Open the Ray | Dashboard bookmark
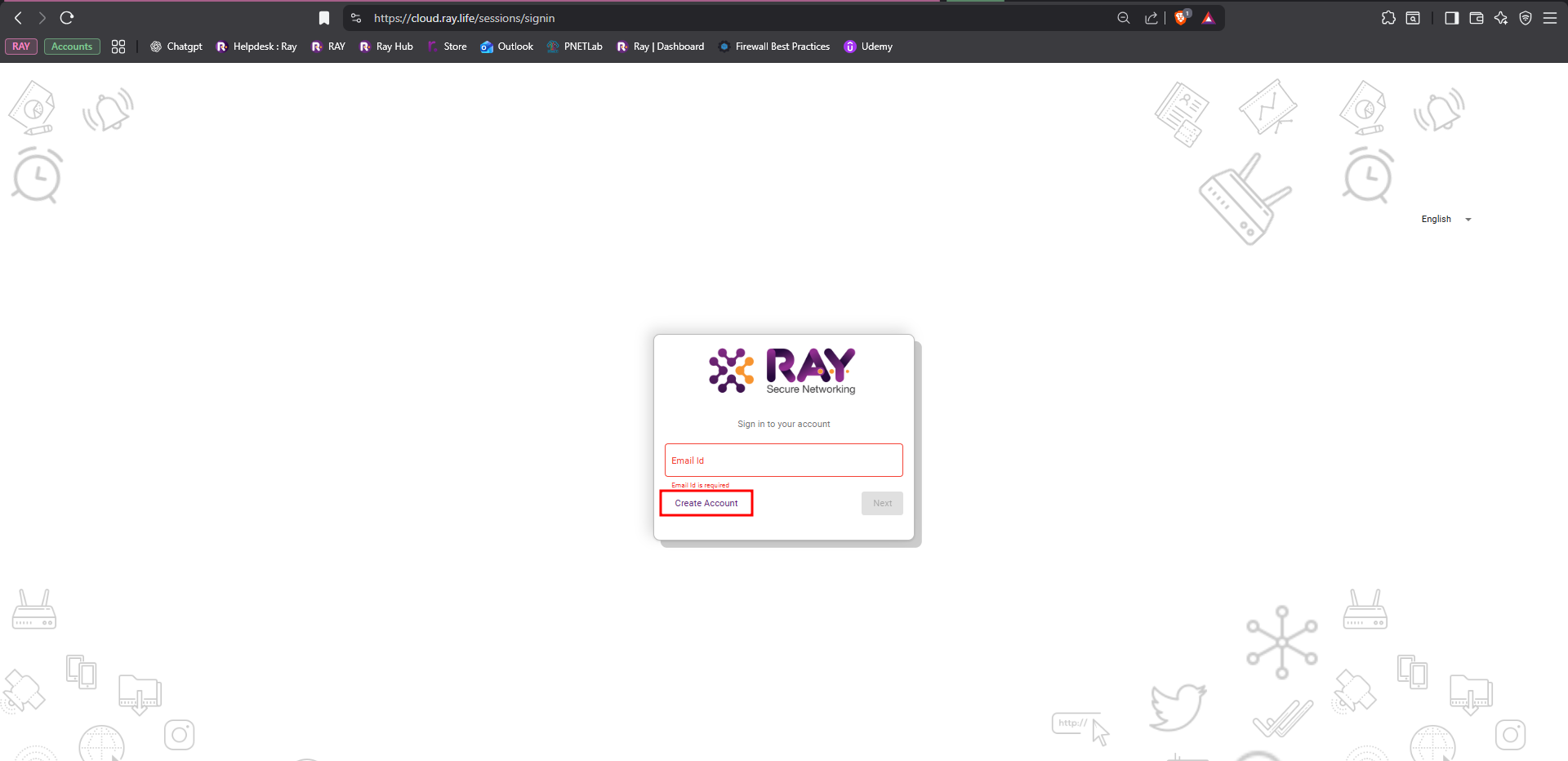 [x=661, y=47]
